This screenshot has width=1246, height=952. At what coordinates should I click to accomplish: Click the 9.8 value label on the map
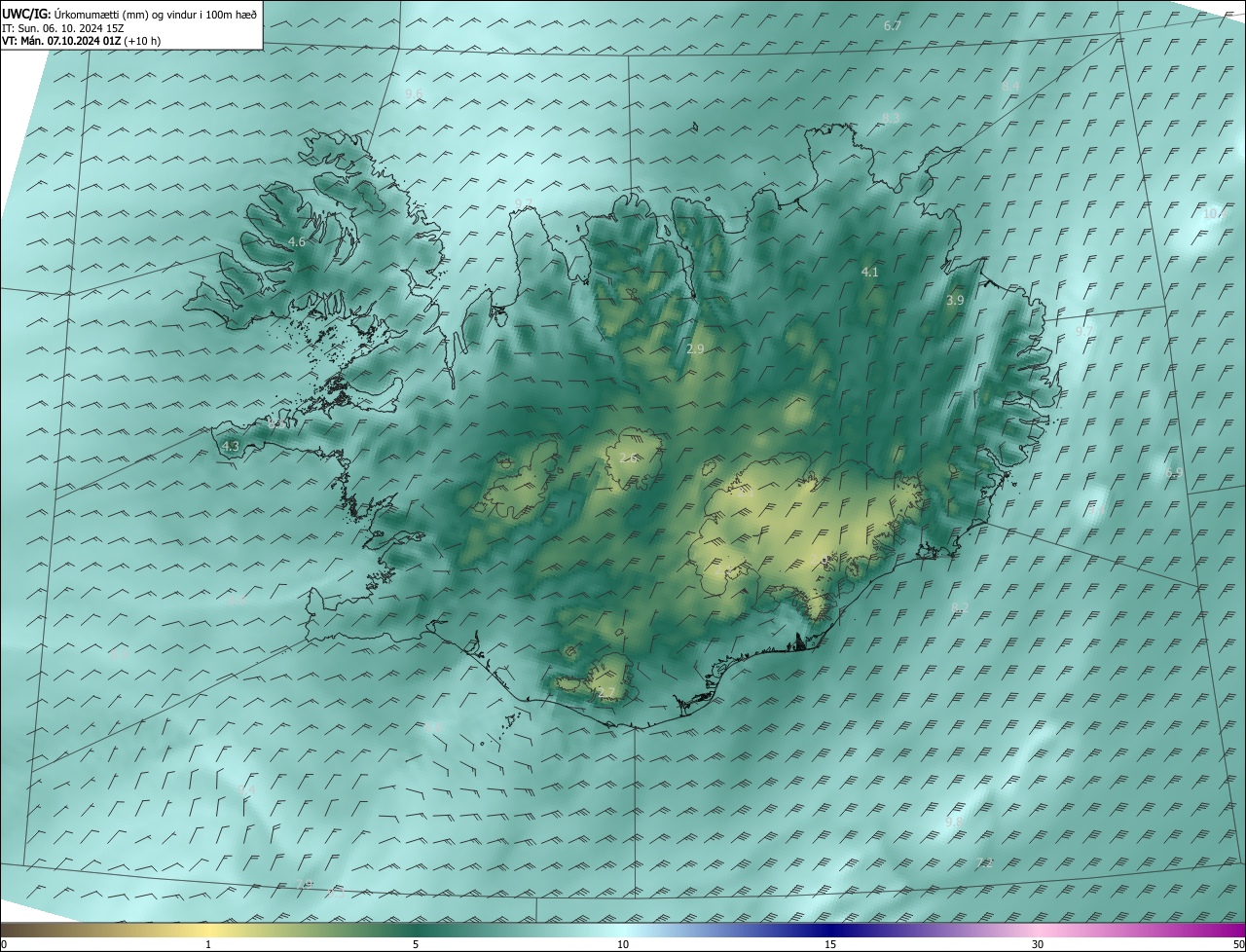954,822
